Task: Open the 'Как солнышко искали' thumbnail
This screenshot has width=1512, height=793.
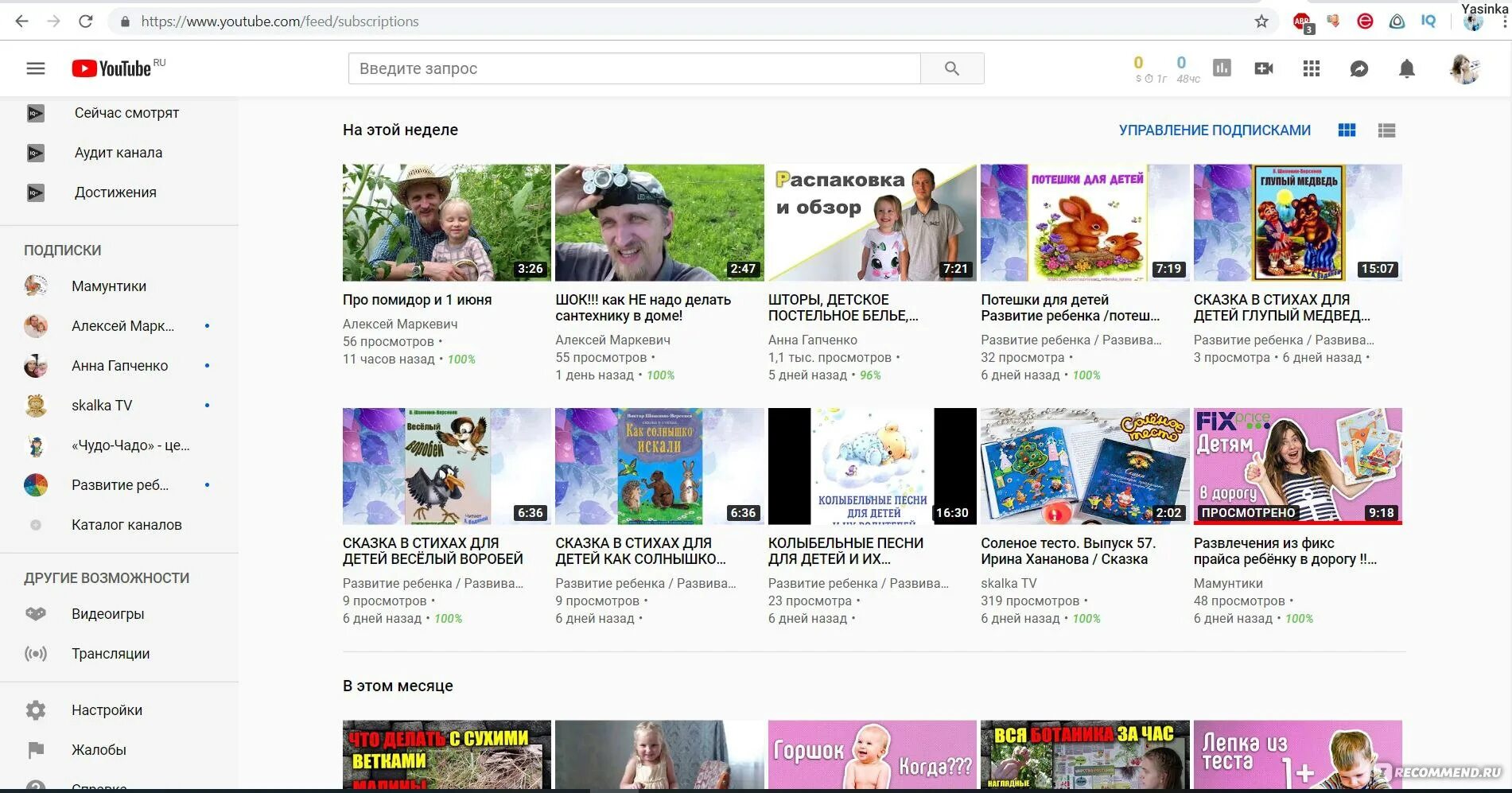Action: (x=659, y=466)
